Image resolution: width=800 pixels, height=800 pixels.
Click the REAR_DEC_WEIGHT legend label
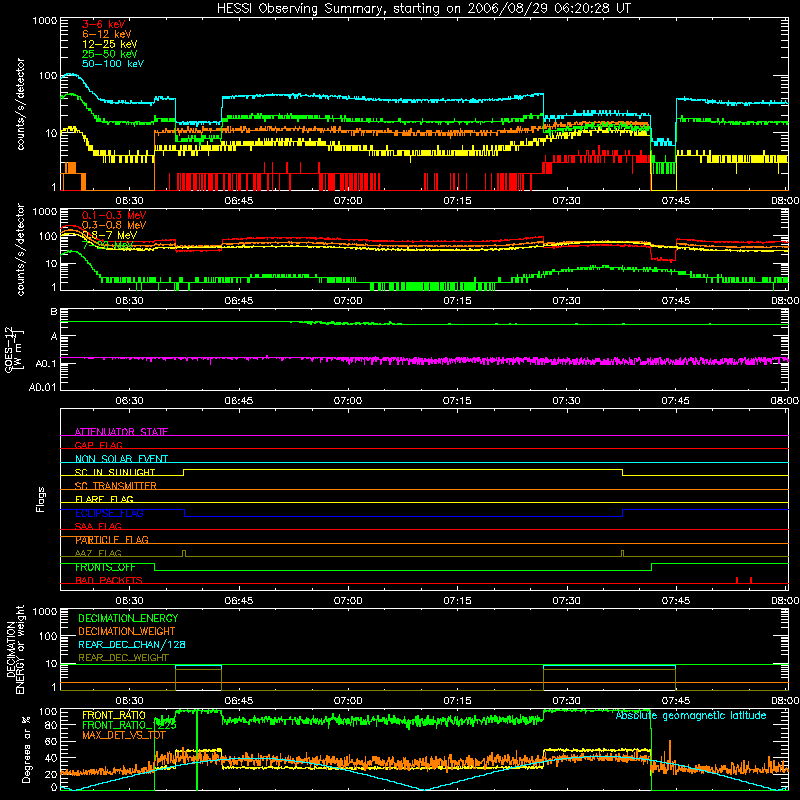[x=123, y=658]
